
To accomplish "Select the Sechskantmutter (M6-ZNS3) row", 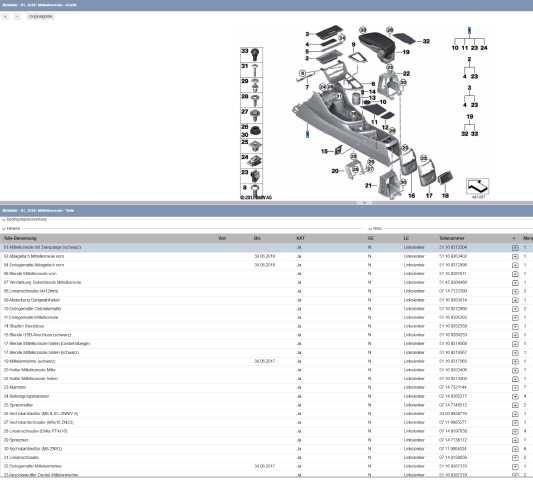I will [x=266, y=449].
